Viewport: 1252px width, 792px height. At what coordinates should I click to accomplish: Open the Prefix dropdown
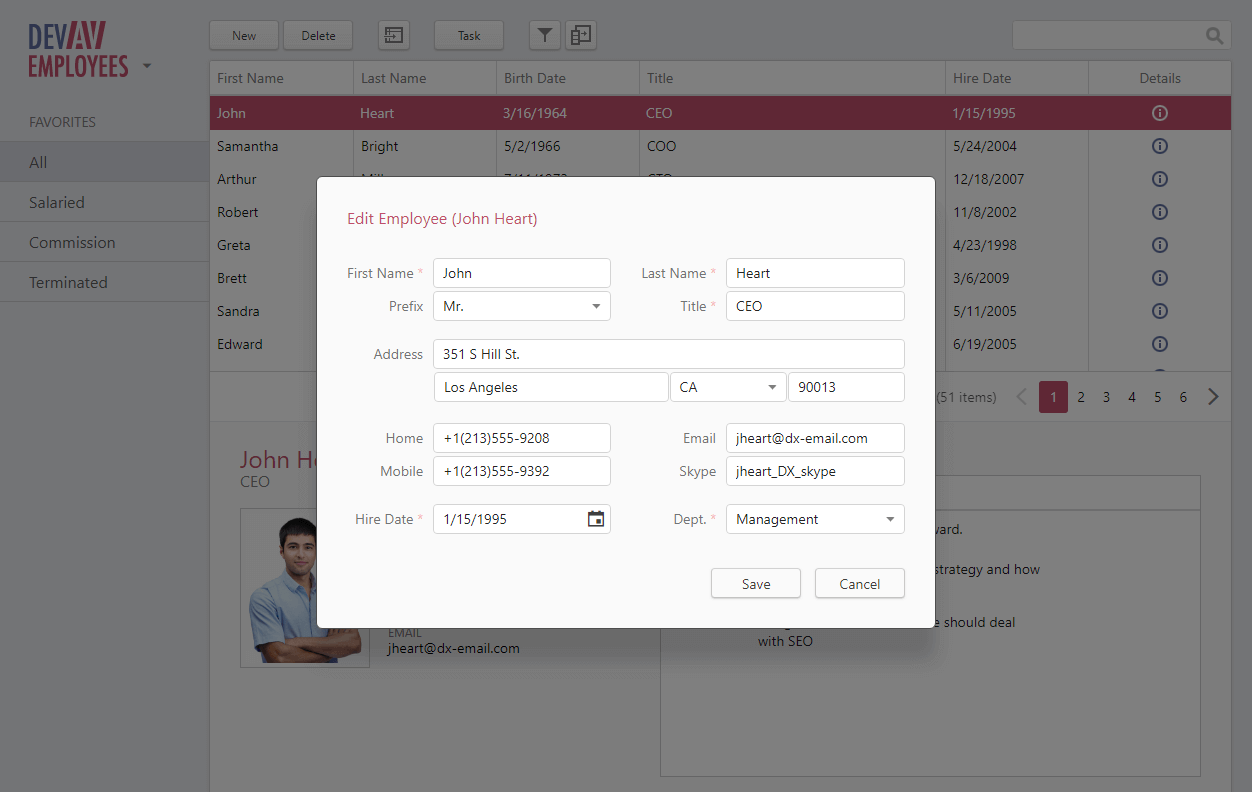coord(596,306)
